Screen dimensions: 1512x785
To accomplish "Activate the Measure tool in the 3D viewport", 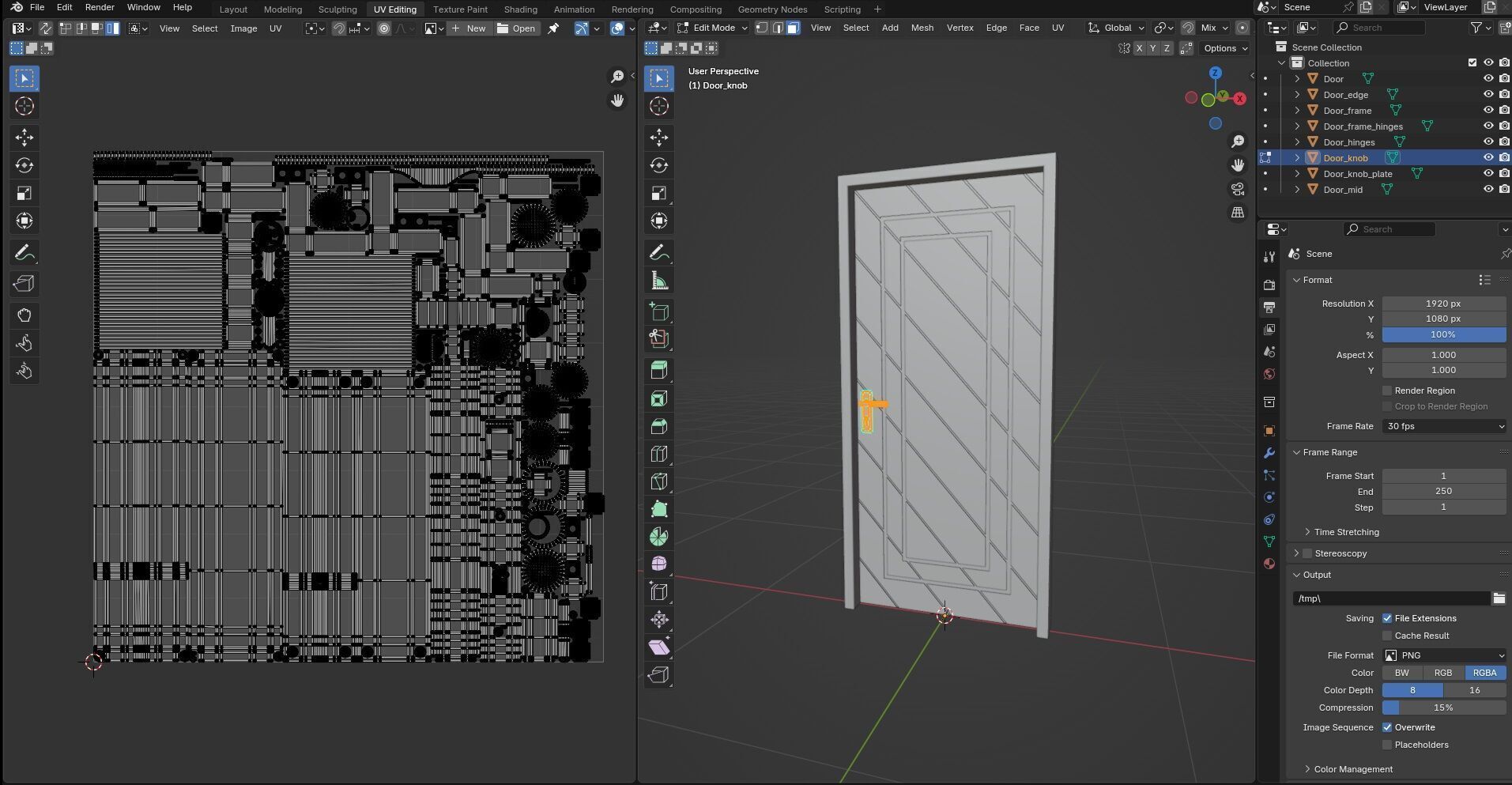I will point(659,281).
